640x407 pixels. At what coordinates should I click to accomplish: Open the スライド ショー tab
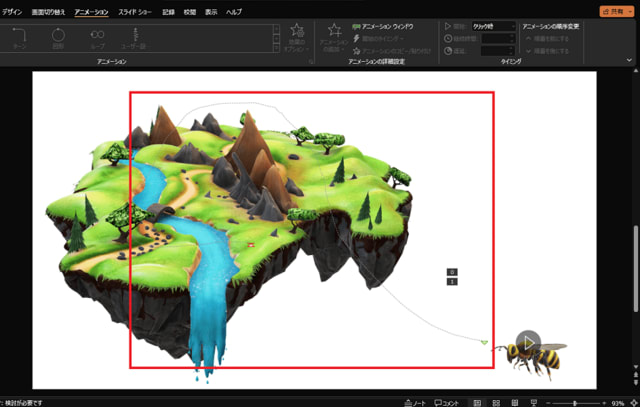[136, 10]
